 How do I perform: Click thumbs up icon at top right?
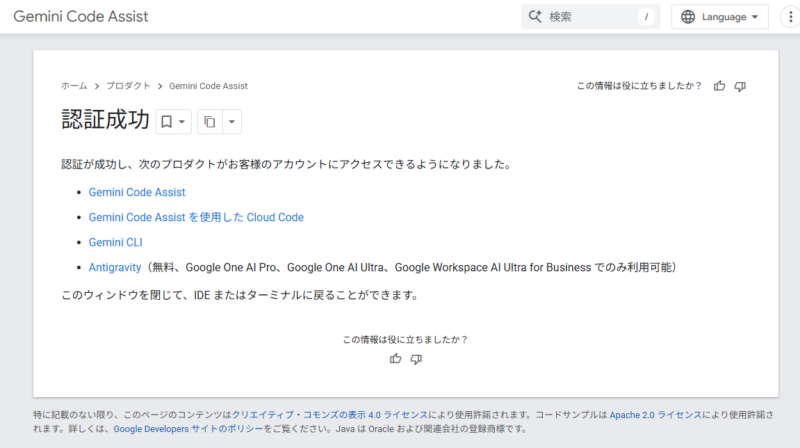(719, 86)
